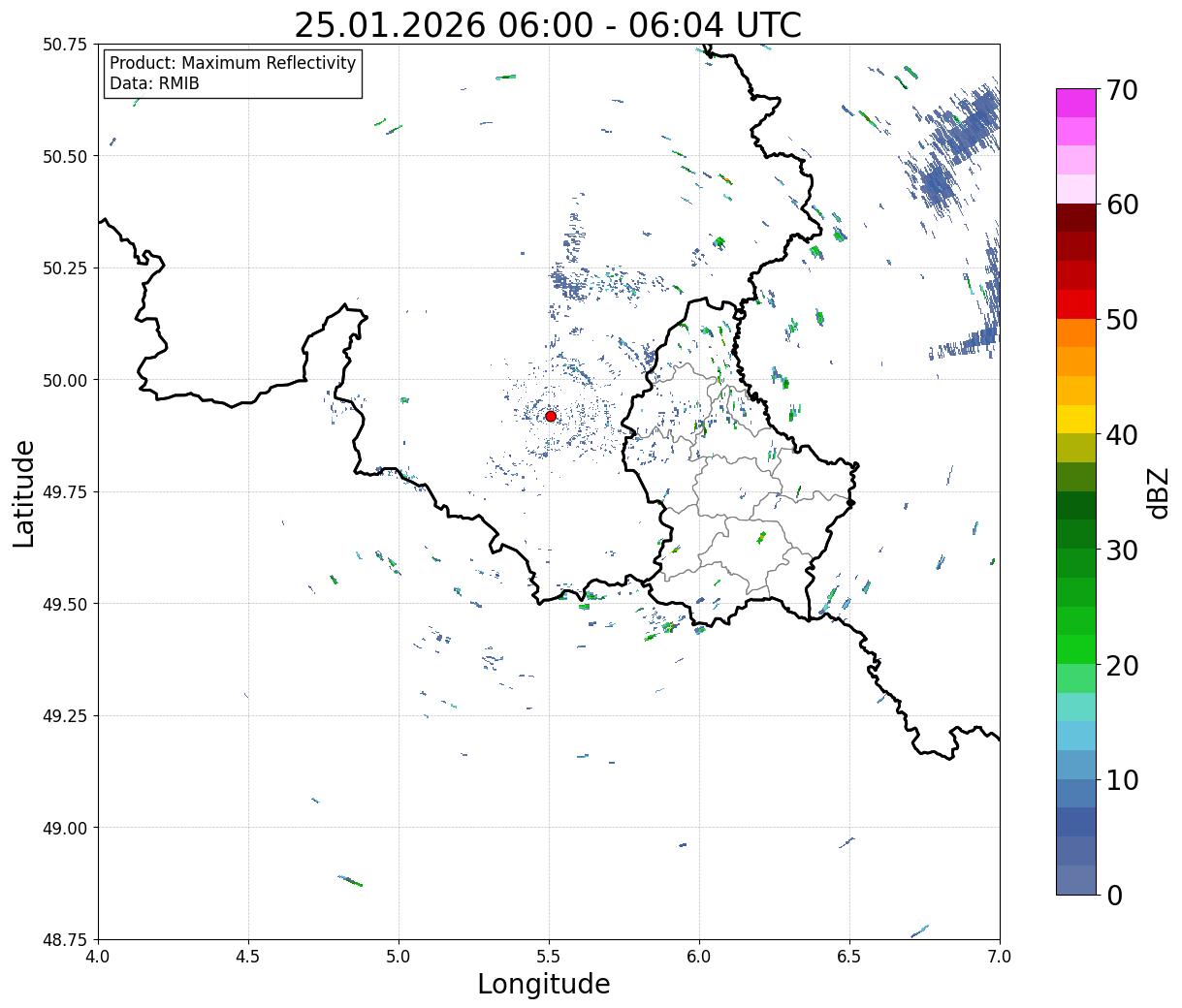Click the latitude tick label 48.75
This screenshot has height=1008, width=1182.
coord(65,939)
